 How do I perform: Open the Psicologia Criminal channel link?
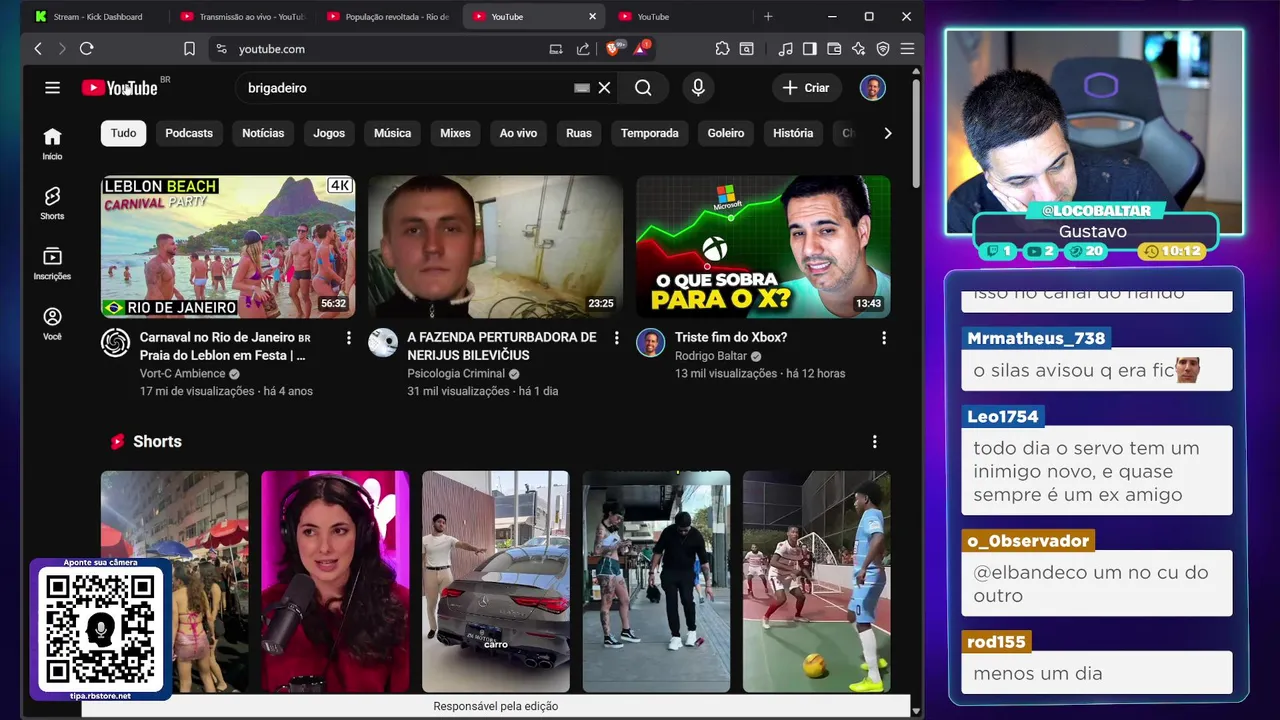455,374
